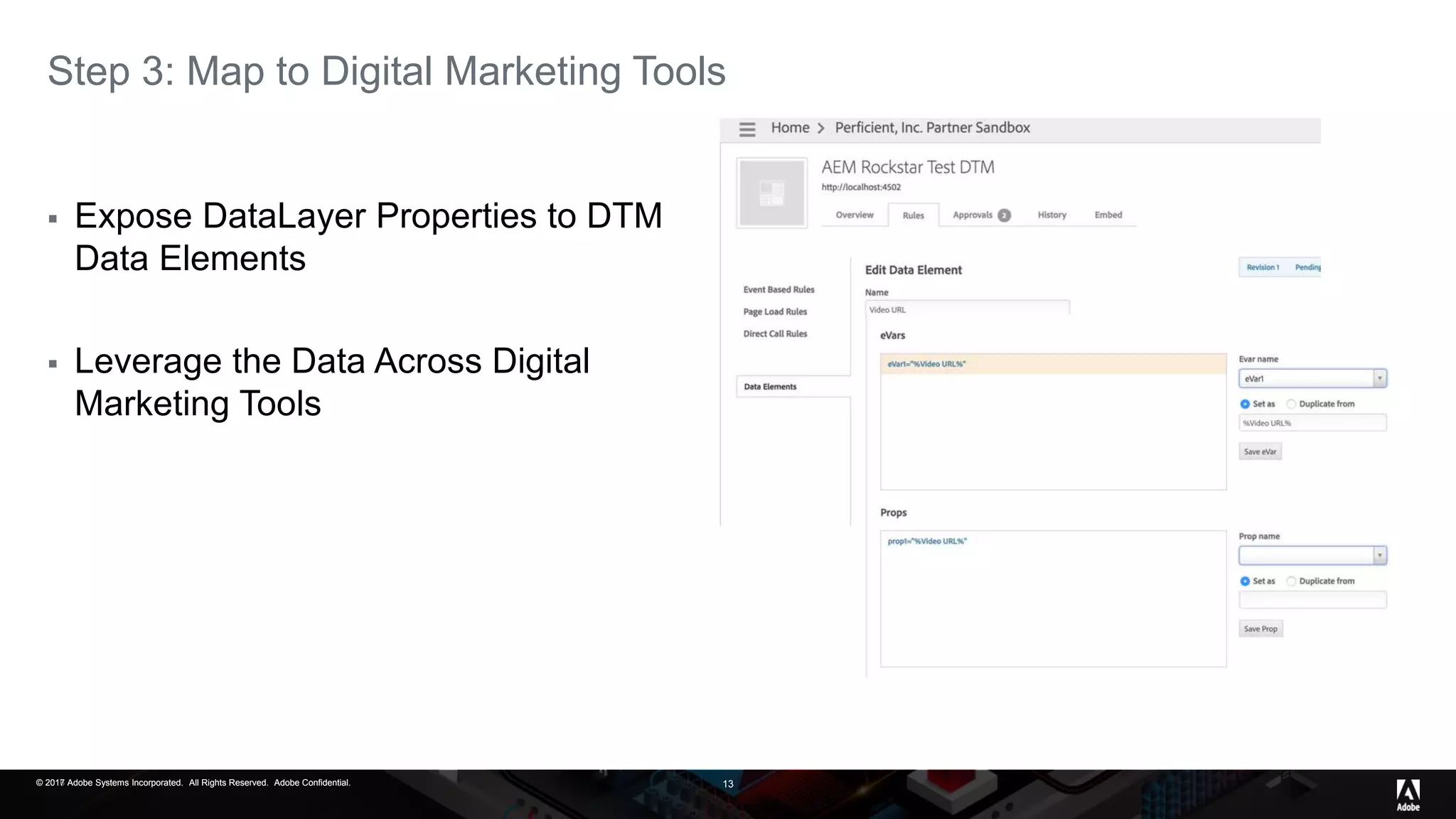Click the Adobe logo in the footer
1456x819 pixels.
point(1408,795)
